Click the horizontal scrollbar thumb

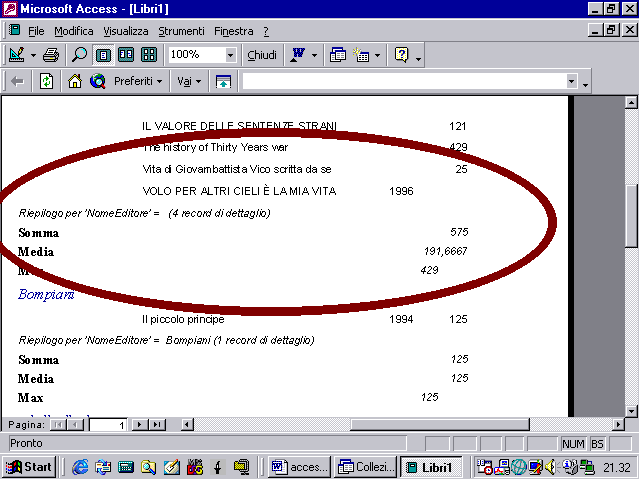coord(439,425)
